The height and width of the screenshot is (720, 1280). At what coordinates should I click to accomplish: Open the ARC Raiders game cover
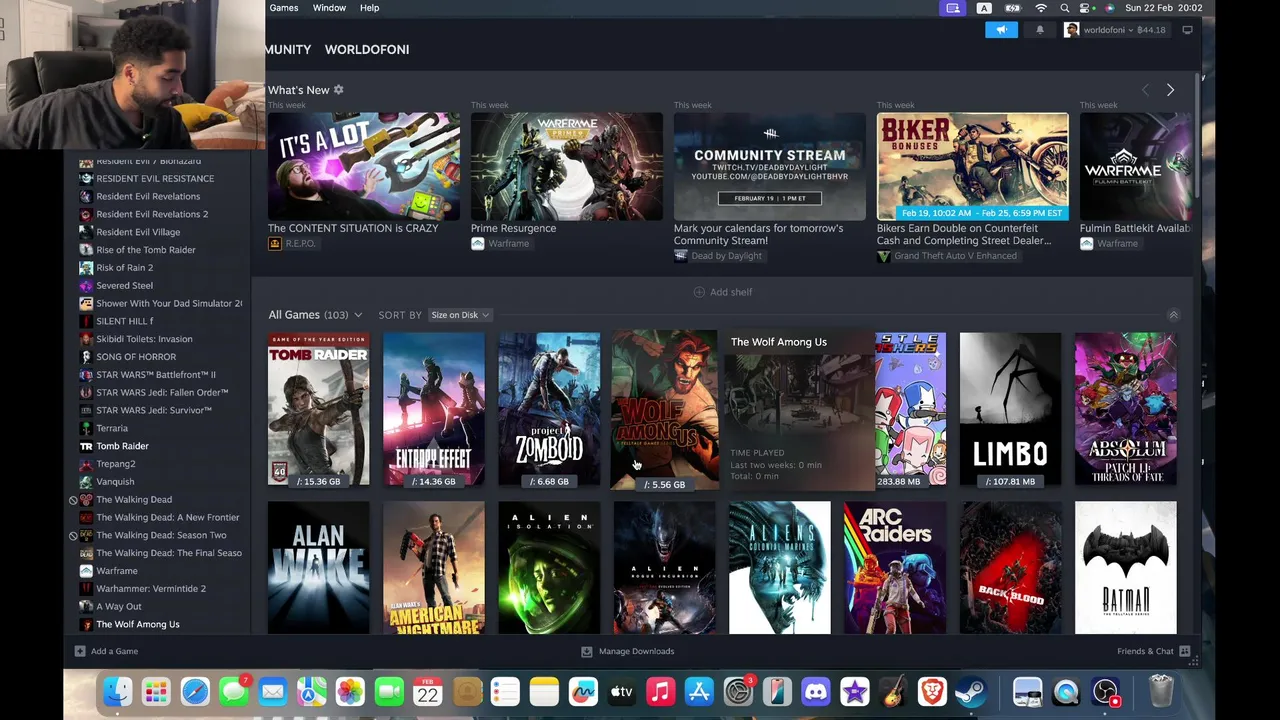pyautogui.click(x=895, y=568)
